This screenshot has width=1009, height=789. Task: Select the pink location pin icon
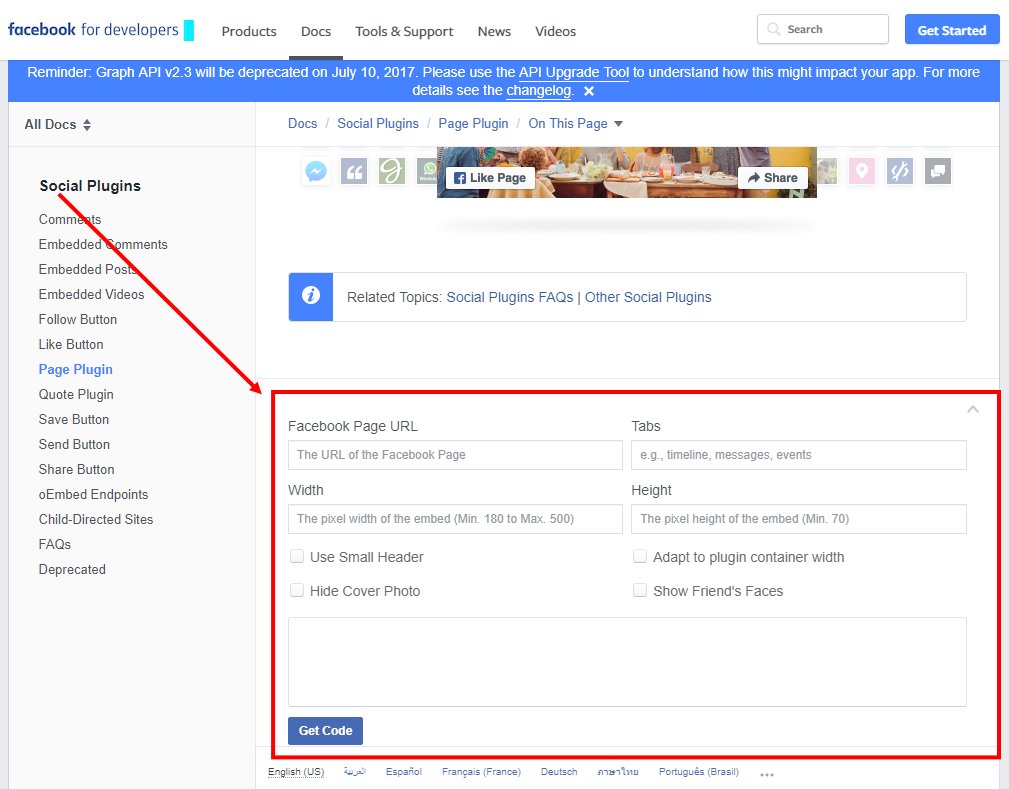(x=861, y=170)
